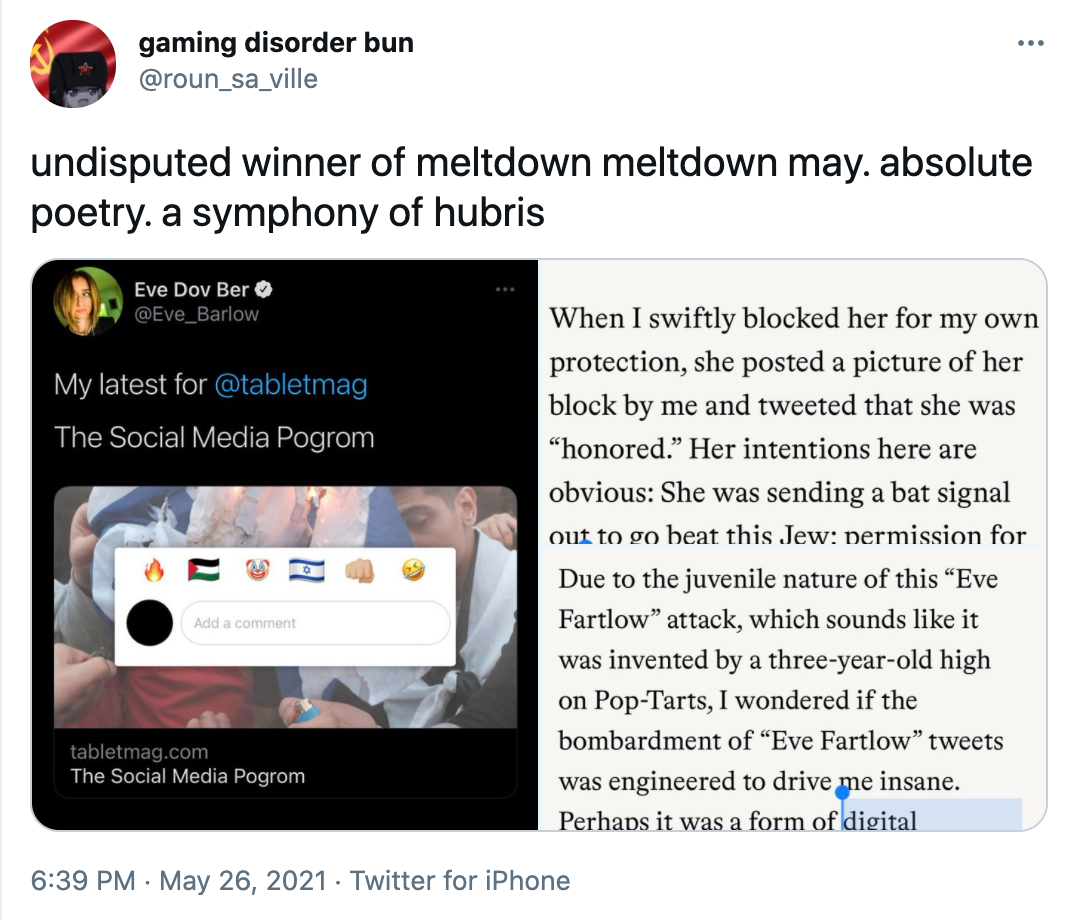Select the Palestinian flag emoji reaction
Screen dimensions: 1072x920
point(203,569)
